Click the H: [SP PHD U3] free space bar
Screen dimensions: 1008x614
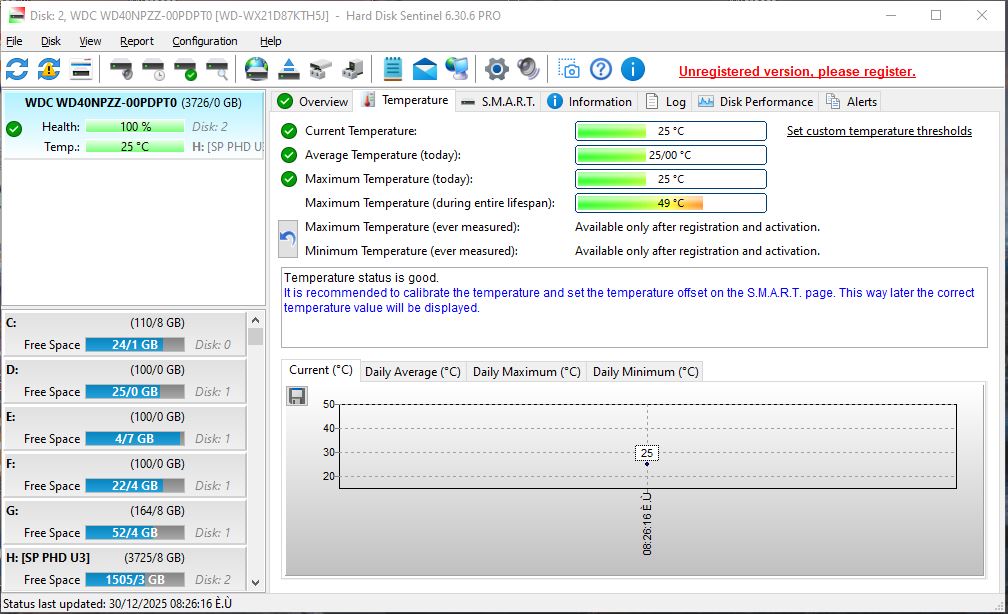point(135,579)
